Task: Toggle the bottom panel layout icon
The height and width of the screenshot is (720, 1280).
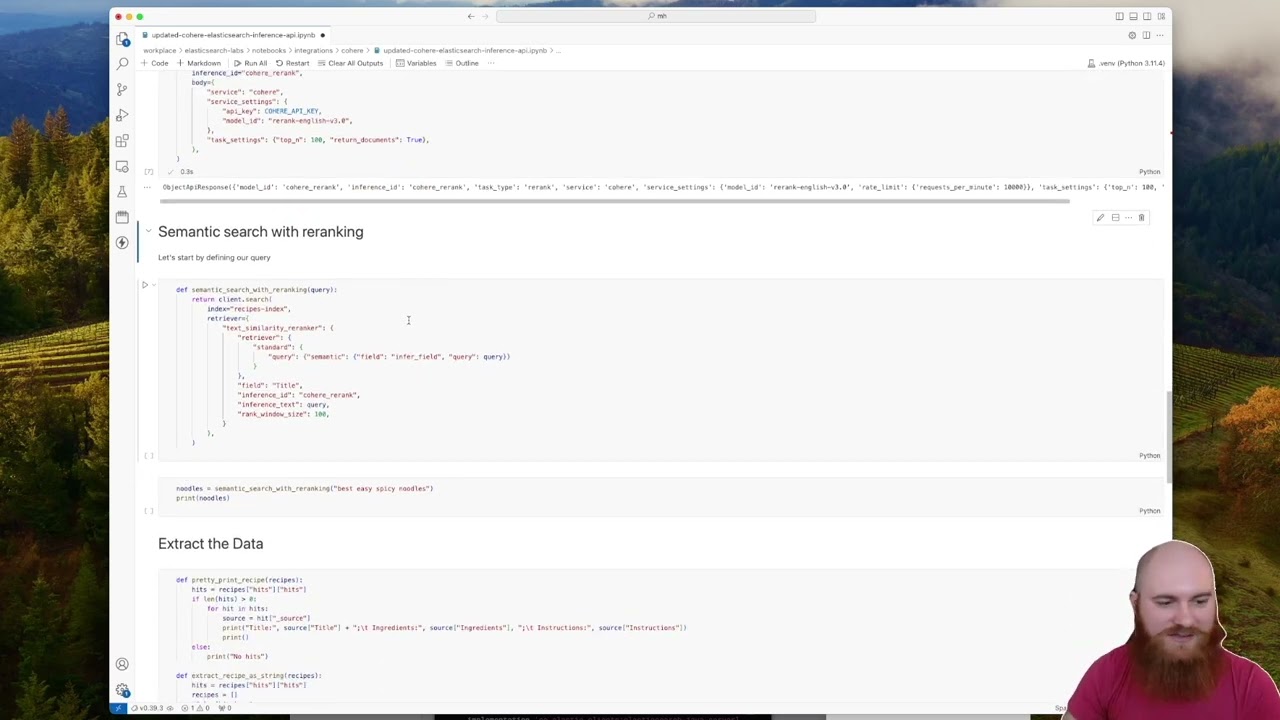Action: 1133,16
